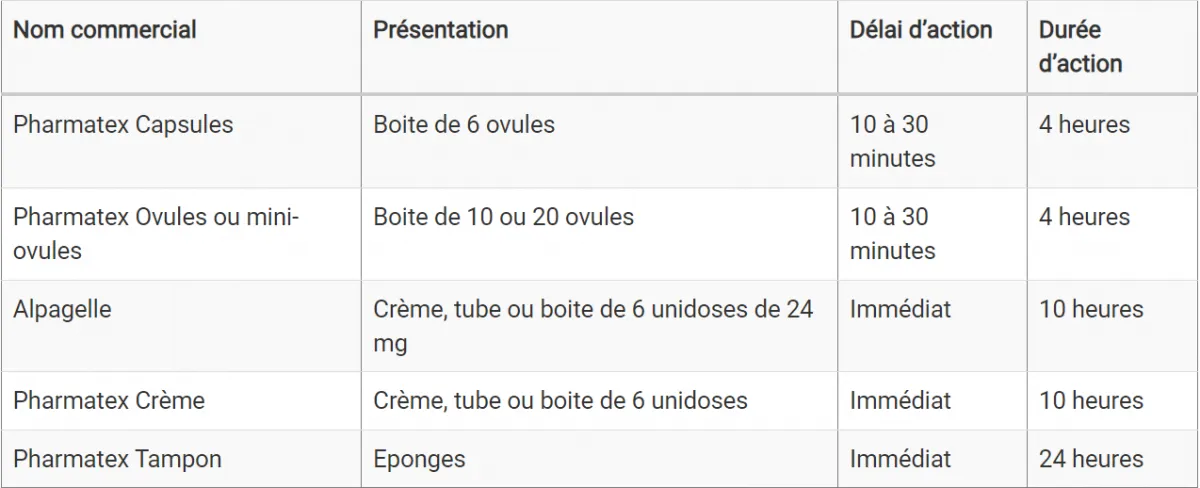Select the 'Eponges' presentation cell
1200x488 pixels.
click(419, 459)
